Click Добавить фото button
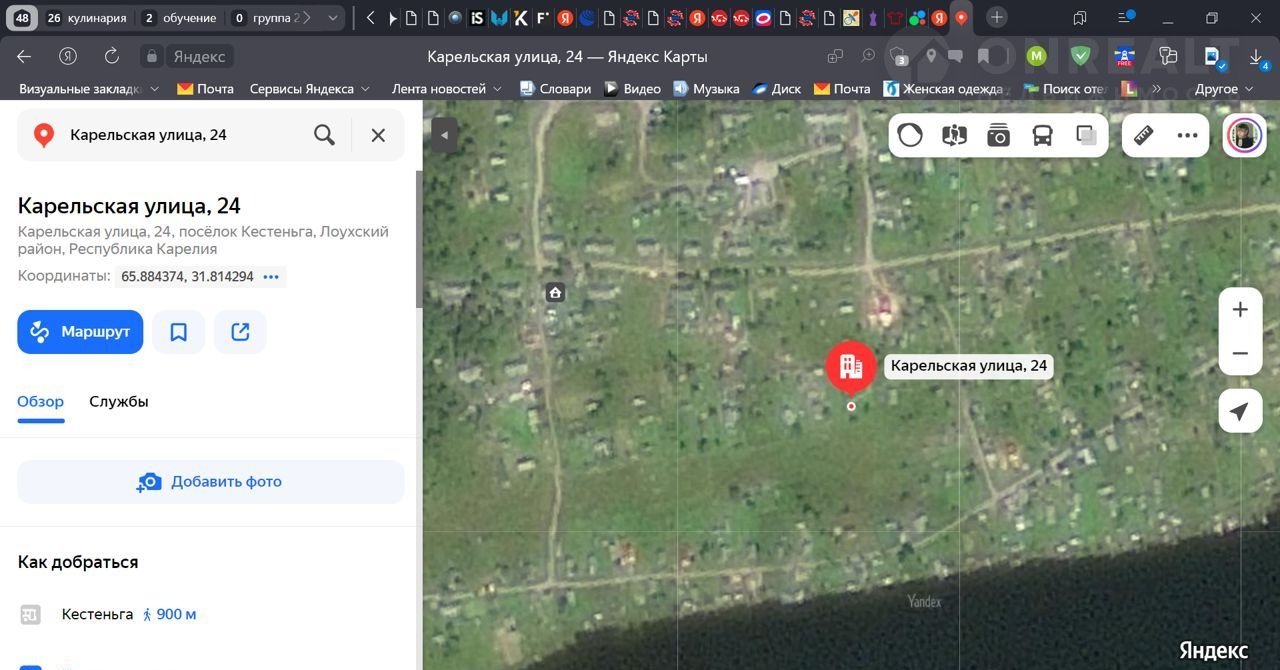 211,482
